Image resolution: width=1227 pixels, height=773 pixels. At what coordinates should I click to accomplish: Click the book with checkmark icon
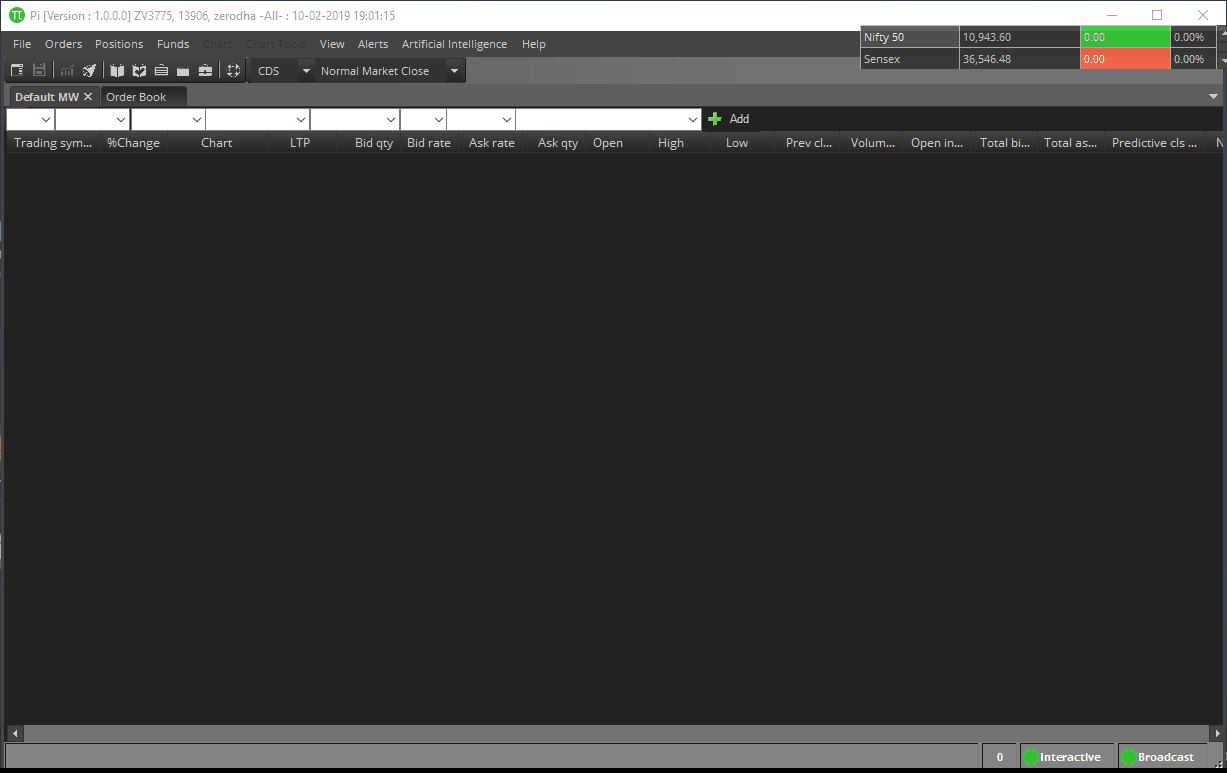(x=139, y=71)
